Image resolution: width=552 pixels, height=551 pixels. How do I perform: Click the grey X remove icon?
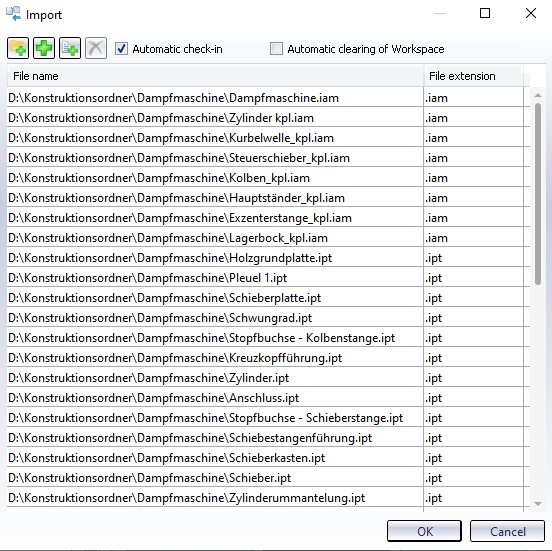[96, 48]
